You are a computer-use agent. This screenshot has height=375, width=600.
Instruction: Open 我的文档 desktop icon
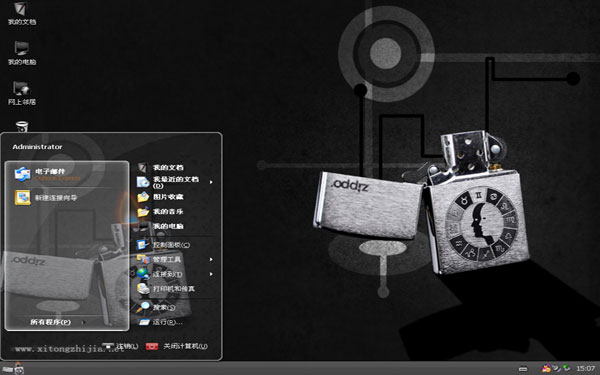coord(22,13)
